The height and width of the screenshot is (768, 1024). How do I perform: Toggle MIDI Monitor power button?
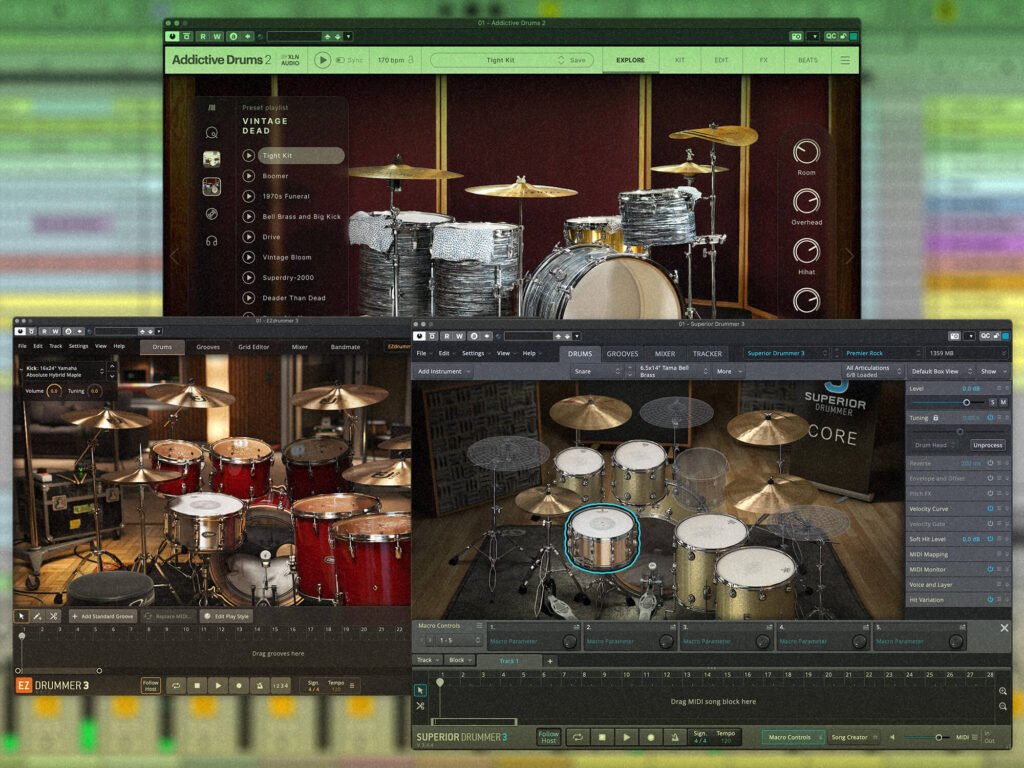pyautogui.click(x=991, y=569)
